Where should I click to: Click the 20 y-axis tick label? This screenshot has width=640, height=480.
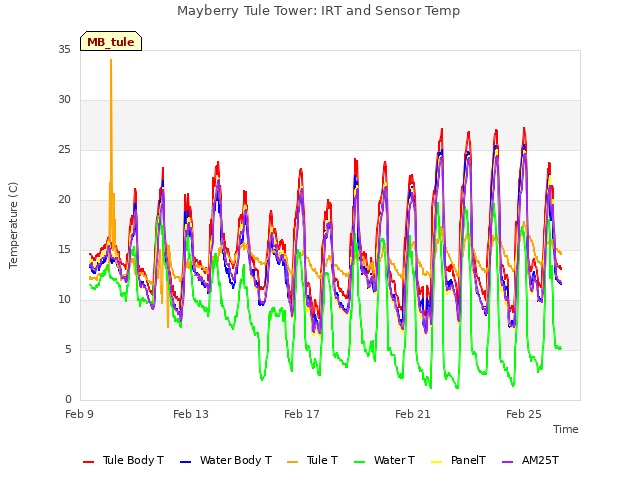pyautogui.click(x=64, y=200)
